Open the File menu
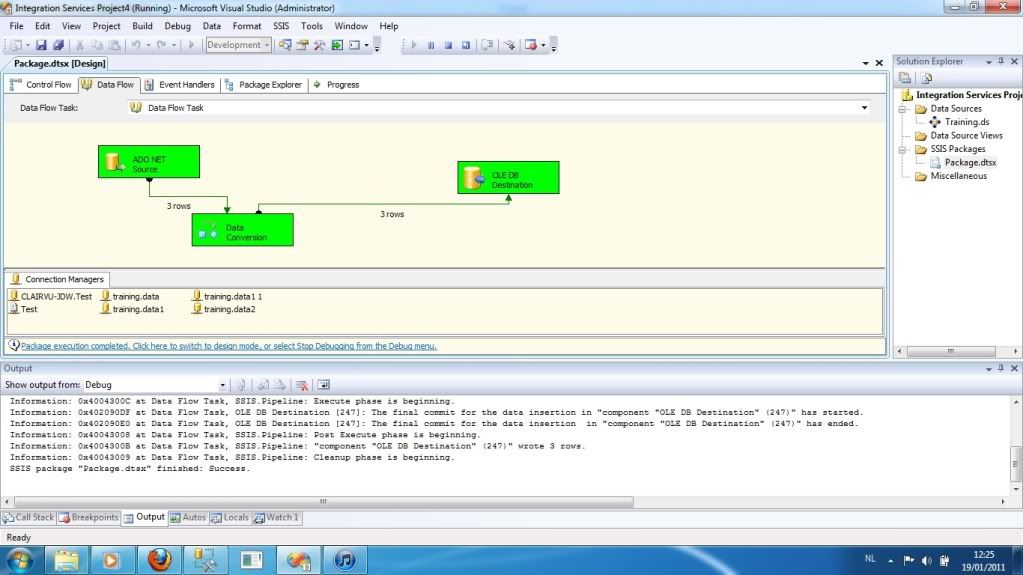1023x575 pixels. pyautogui.click(x=16, y=26)
